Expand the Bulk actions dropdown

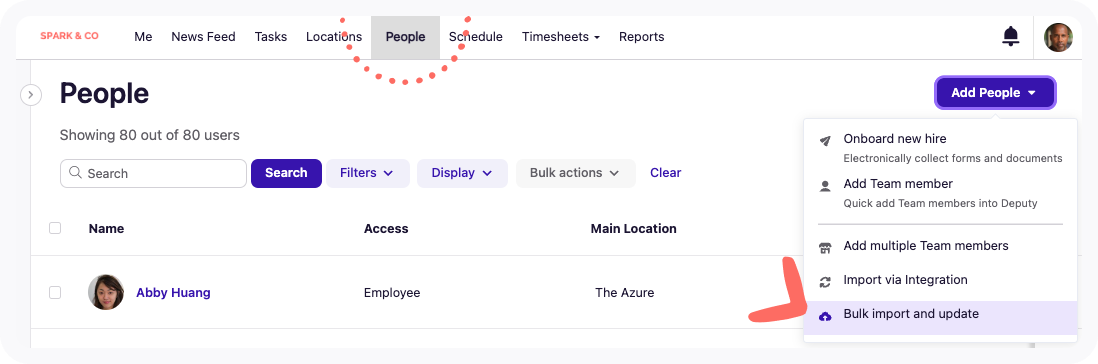coord(575,173)
